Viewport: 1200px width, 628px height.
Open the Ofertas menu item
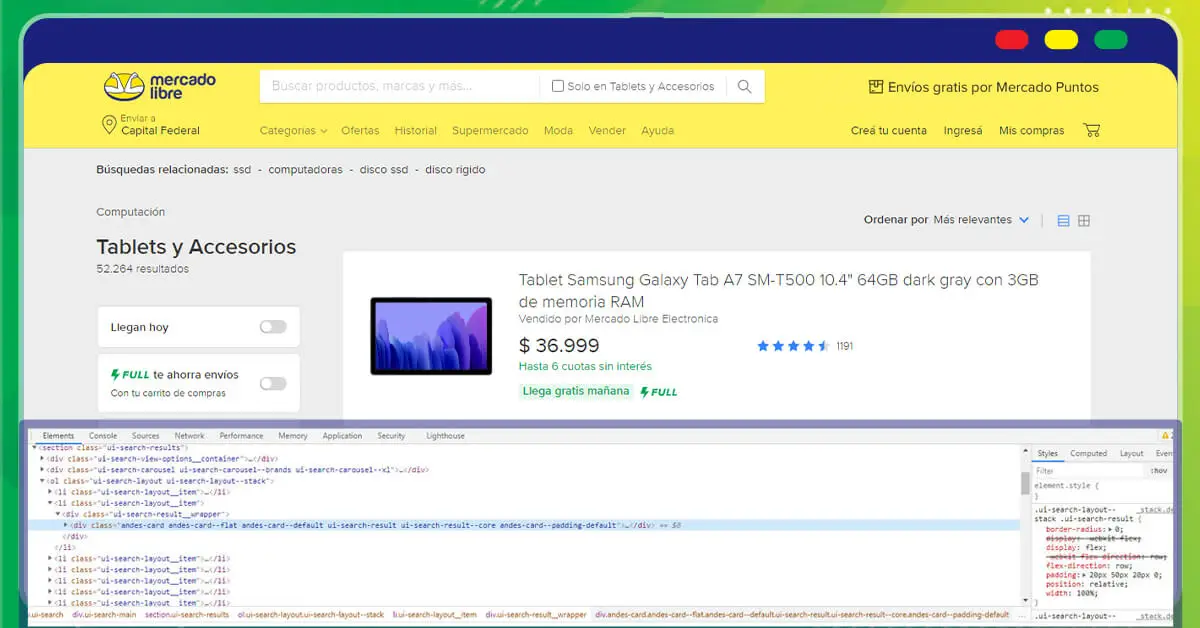click(x=360, y=131)
